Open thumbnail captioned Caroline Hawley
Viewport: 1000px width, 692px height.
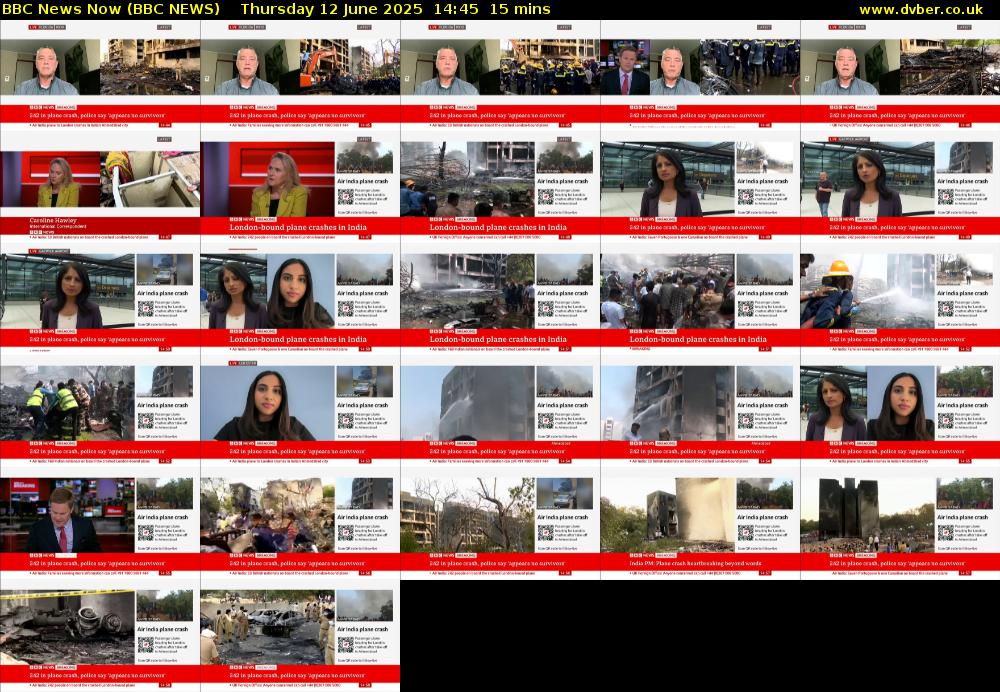pyautogui.click(x=100, y=187)
